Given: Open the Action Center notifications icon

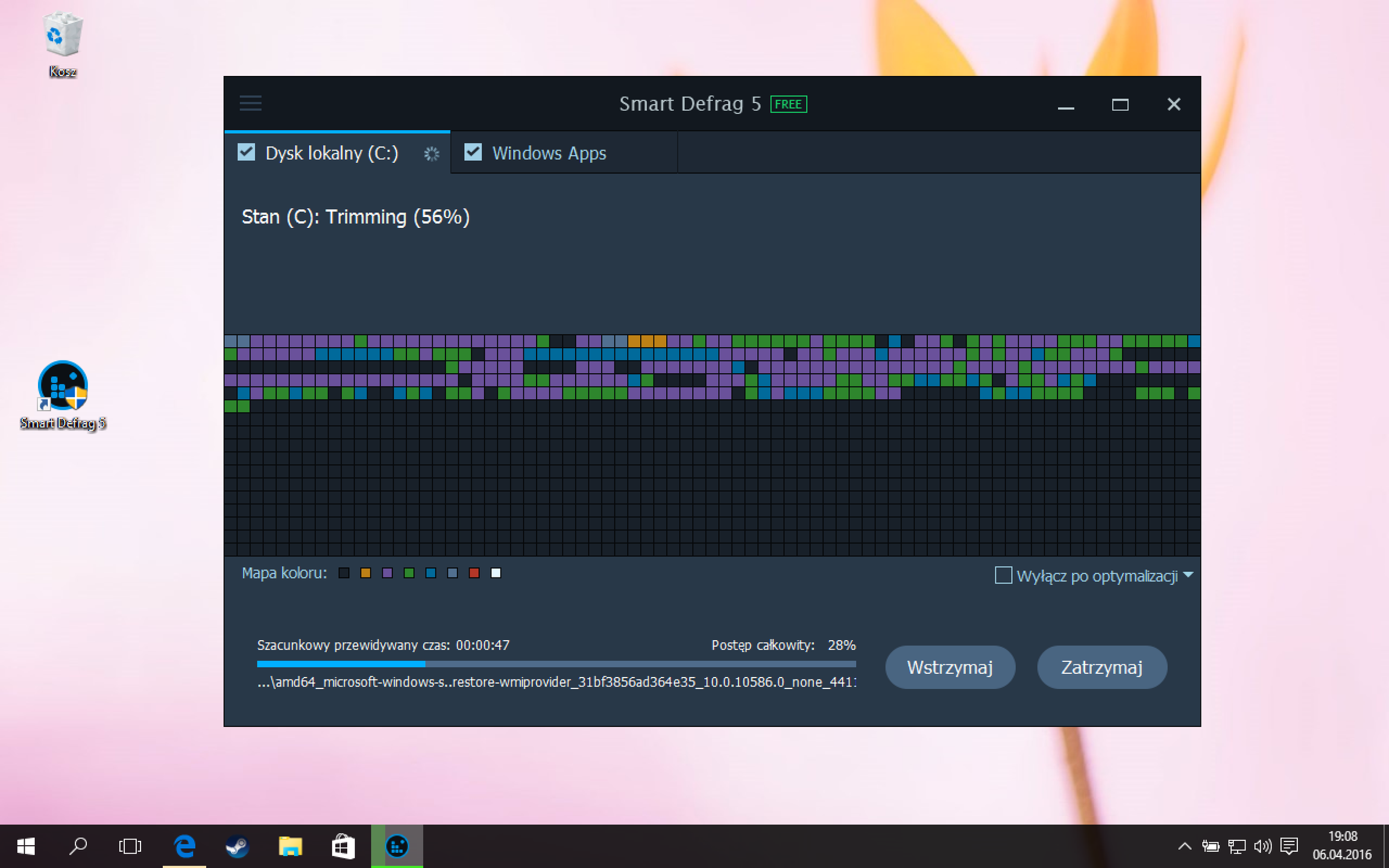Looking at the screenshot, I should [1289, 846].
